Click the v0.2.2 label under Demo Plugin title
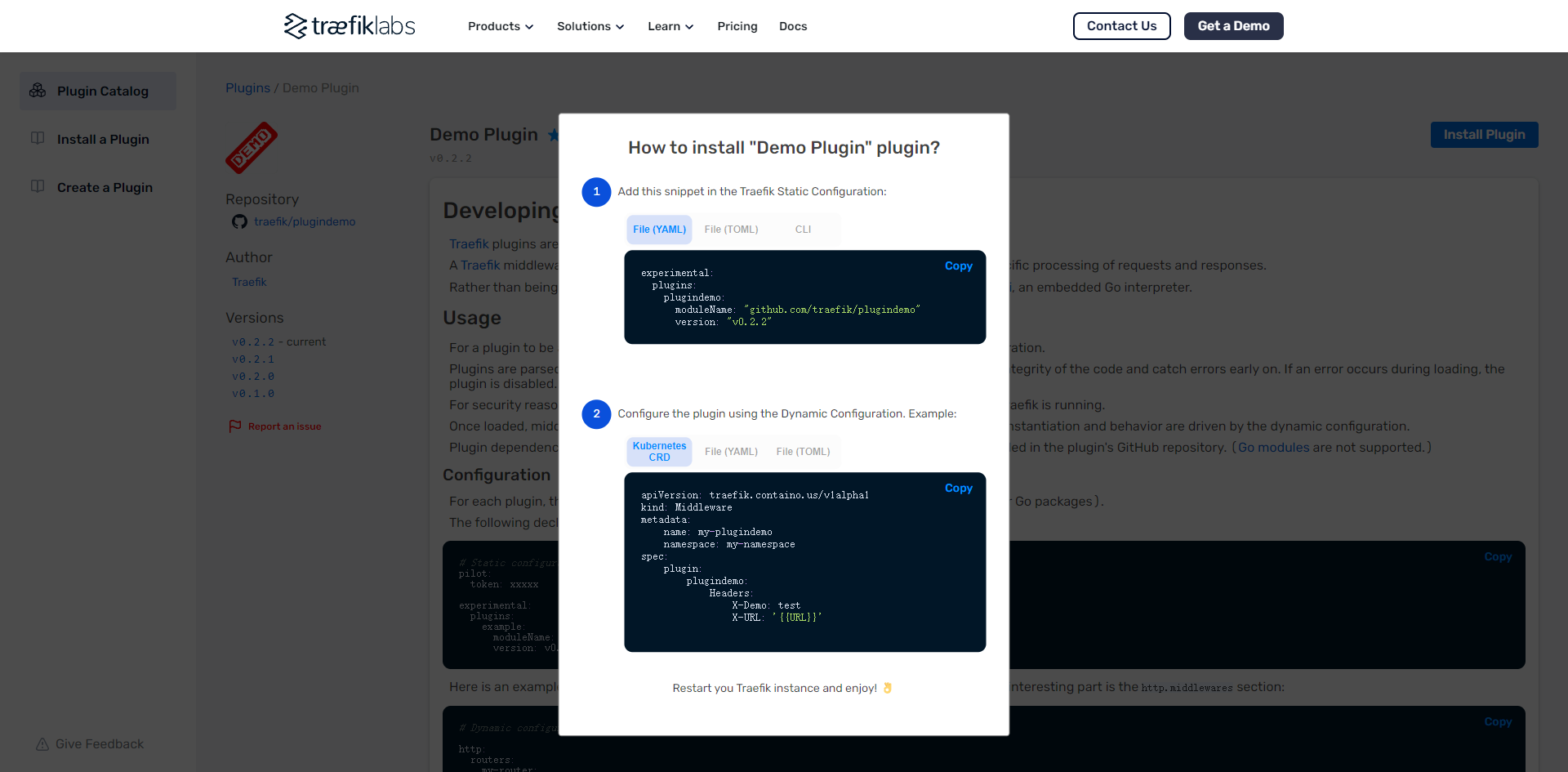The image size is (1568, 772). tap(451, 158)
